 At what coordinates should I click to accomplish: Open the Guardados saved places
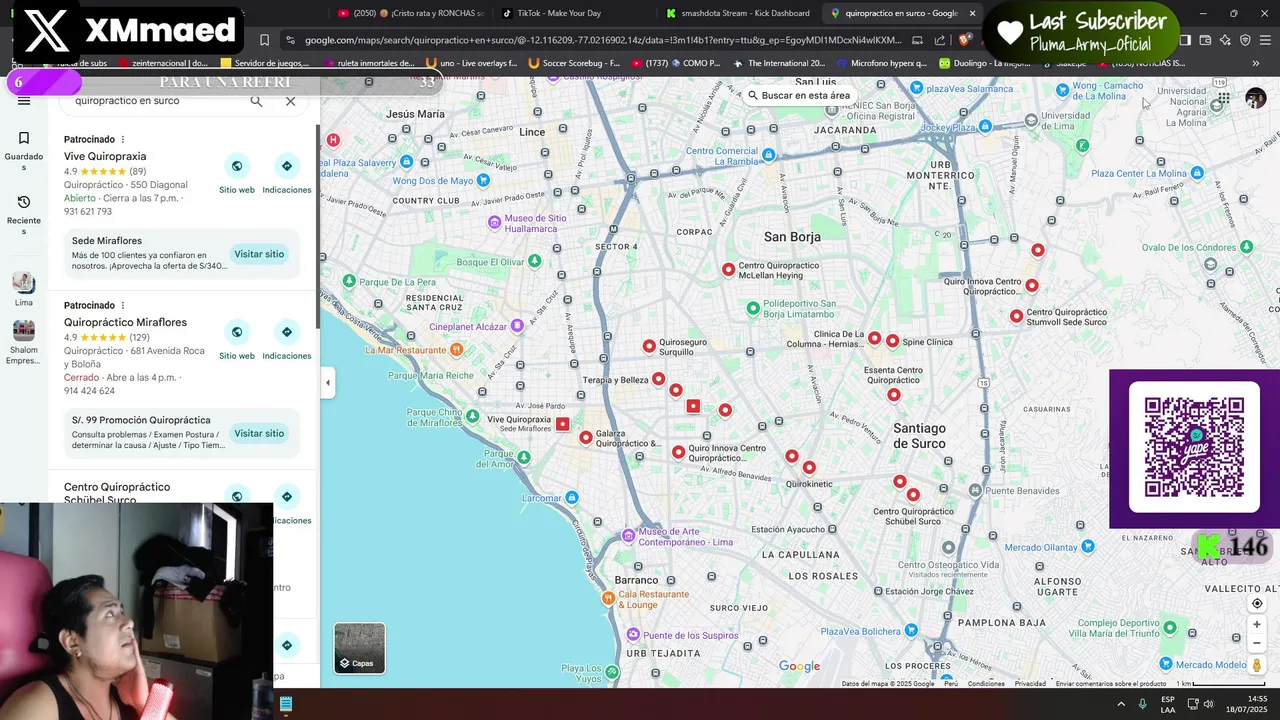click(24, 150)
